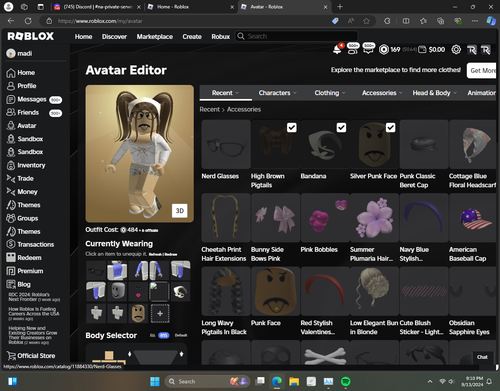Select the Pink Bobbles item
The image size is (500, 391).
coord(325,218)
